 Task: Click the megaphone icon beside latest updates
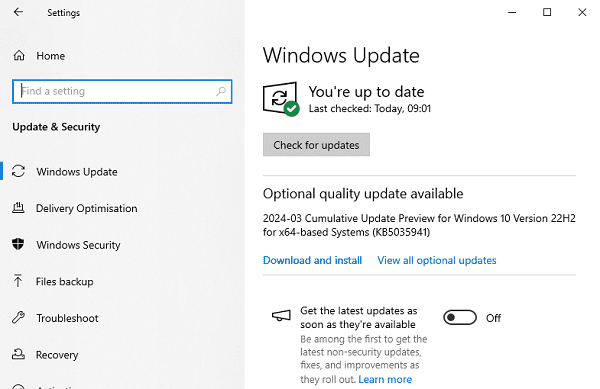click(281, 316)
